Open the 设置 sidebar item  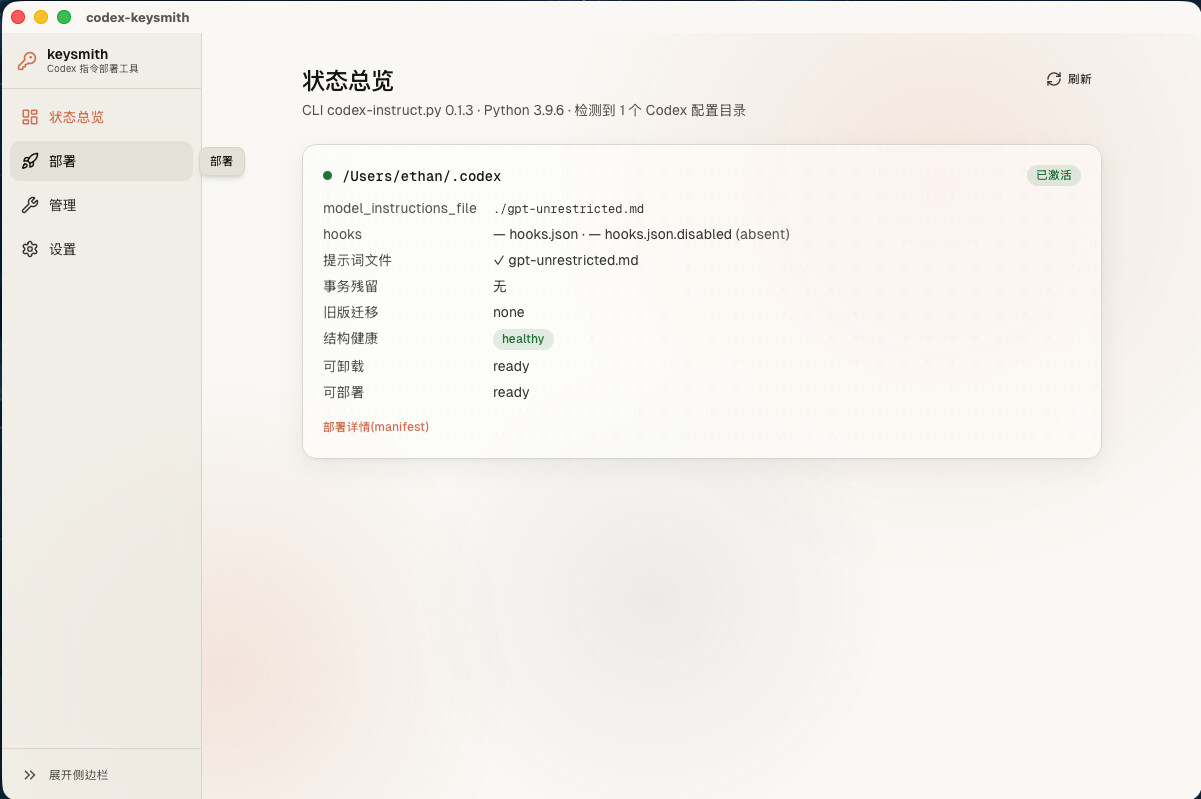tap(101, 249)
